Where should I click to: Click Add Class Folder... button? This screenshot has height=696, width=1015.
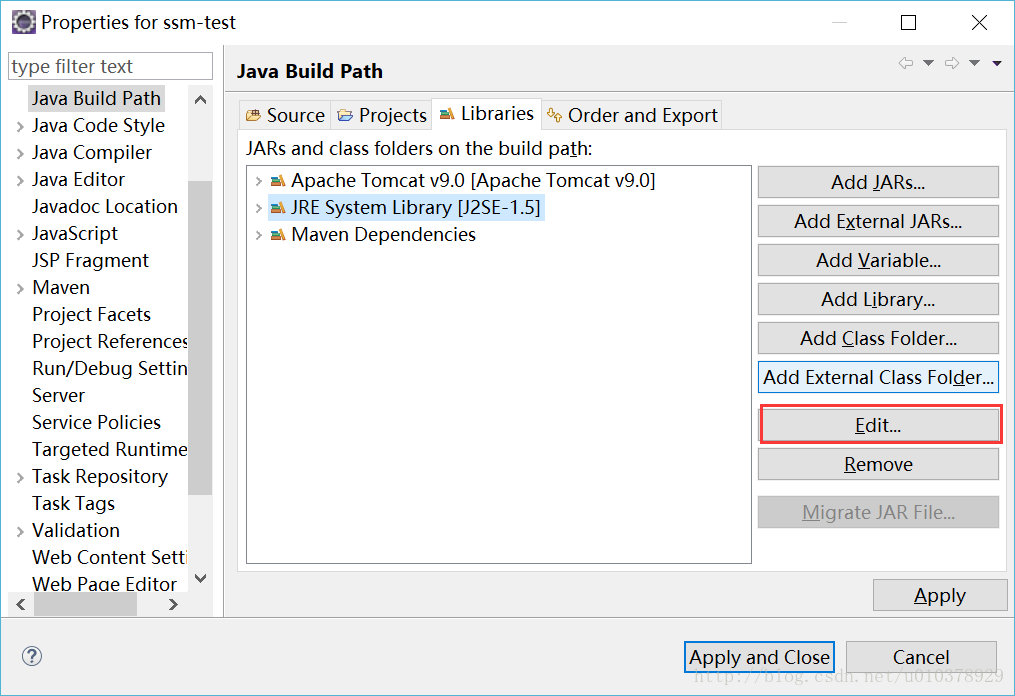(x=878, y=338)
